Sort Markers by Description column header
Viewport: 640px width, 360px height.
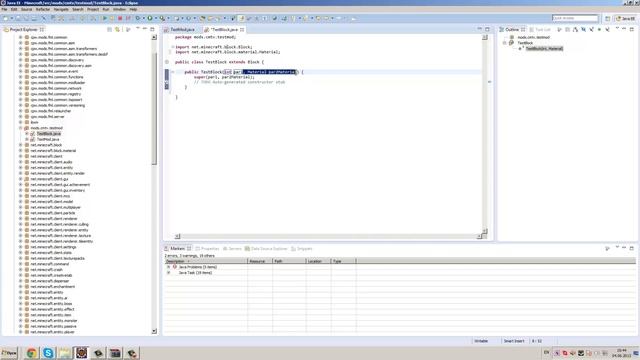(206, 261)
